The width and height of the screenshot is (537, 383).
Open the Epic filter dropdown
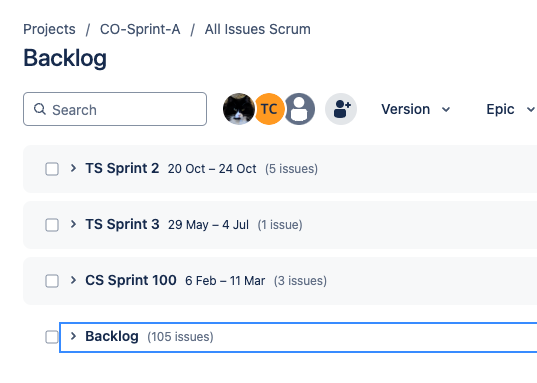(510, 109)
